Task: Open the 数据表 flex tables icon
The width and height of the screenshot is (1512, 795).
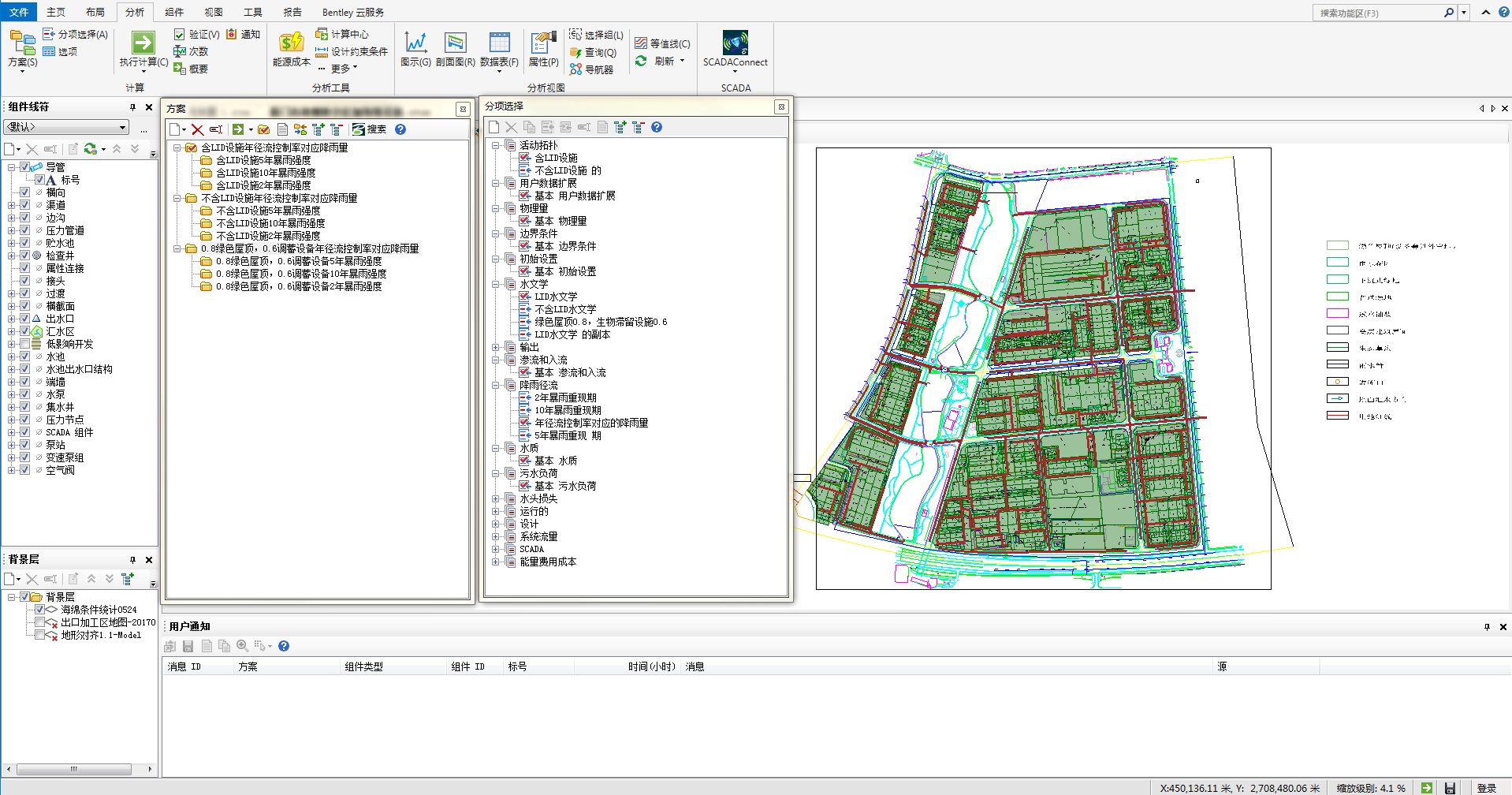Action: [499, 43]
